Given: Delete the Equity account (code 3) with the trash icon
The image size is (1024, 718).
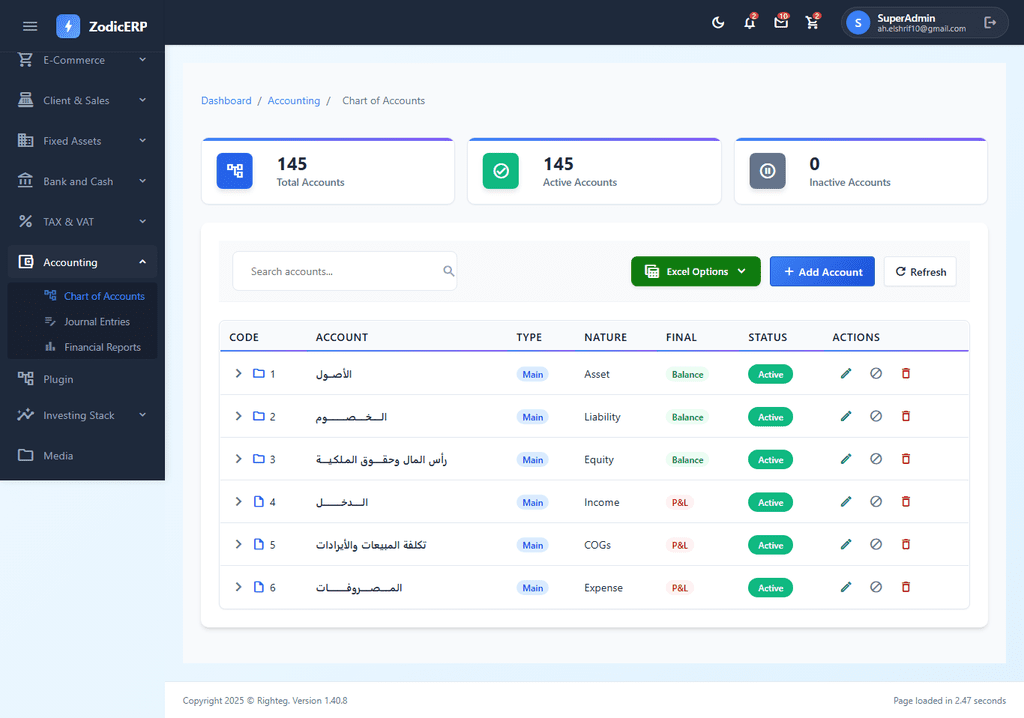Looking at the screenshot, I should (906, 459).
